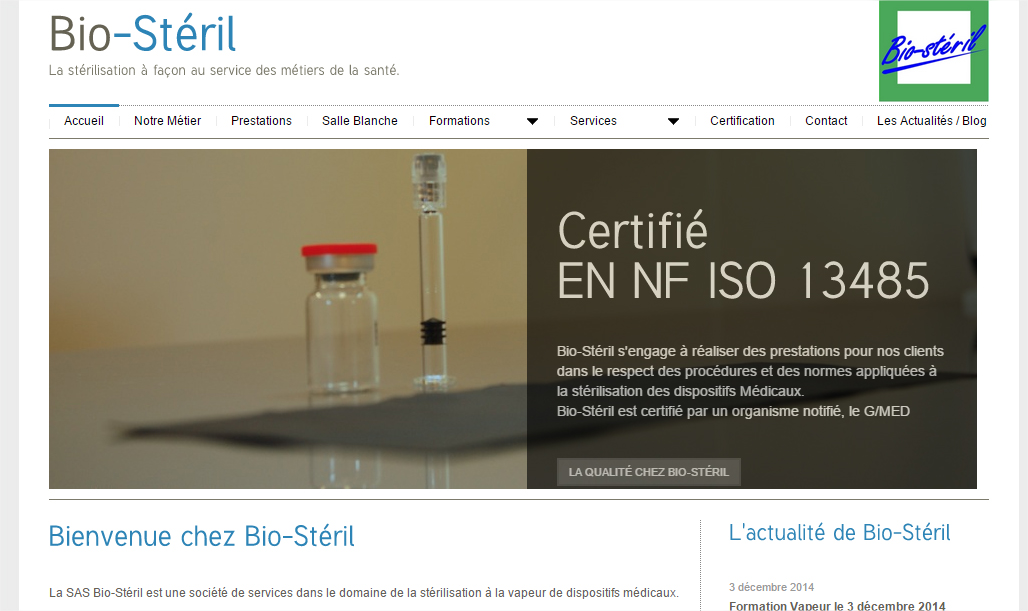Expand the Services dropdown arrow

coord(674,121)
